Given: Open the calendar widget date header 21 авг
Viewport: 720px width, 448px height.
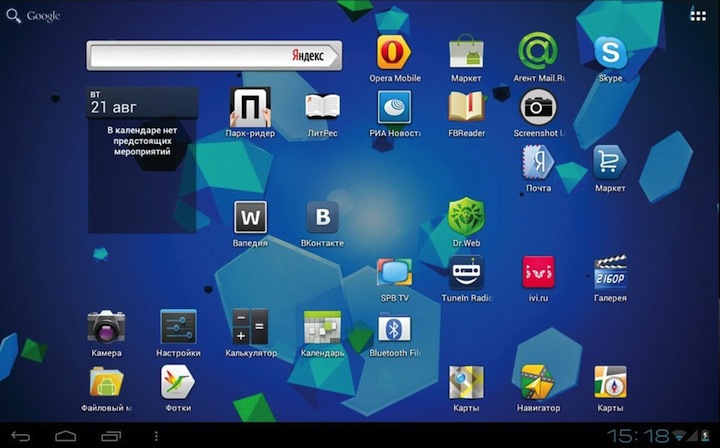Looking at the screenshot, I should tap(143, 103).
